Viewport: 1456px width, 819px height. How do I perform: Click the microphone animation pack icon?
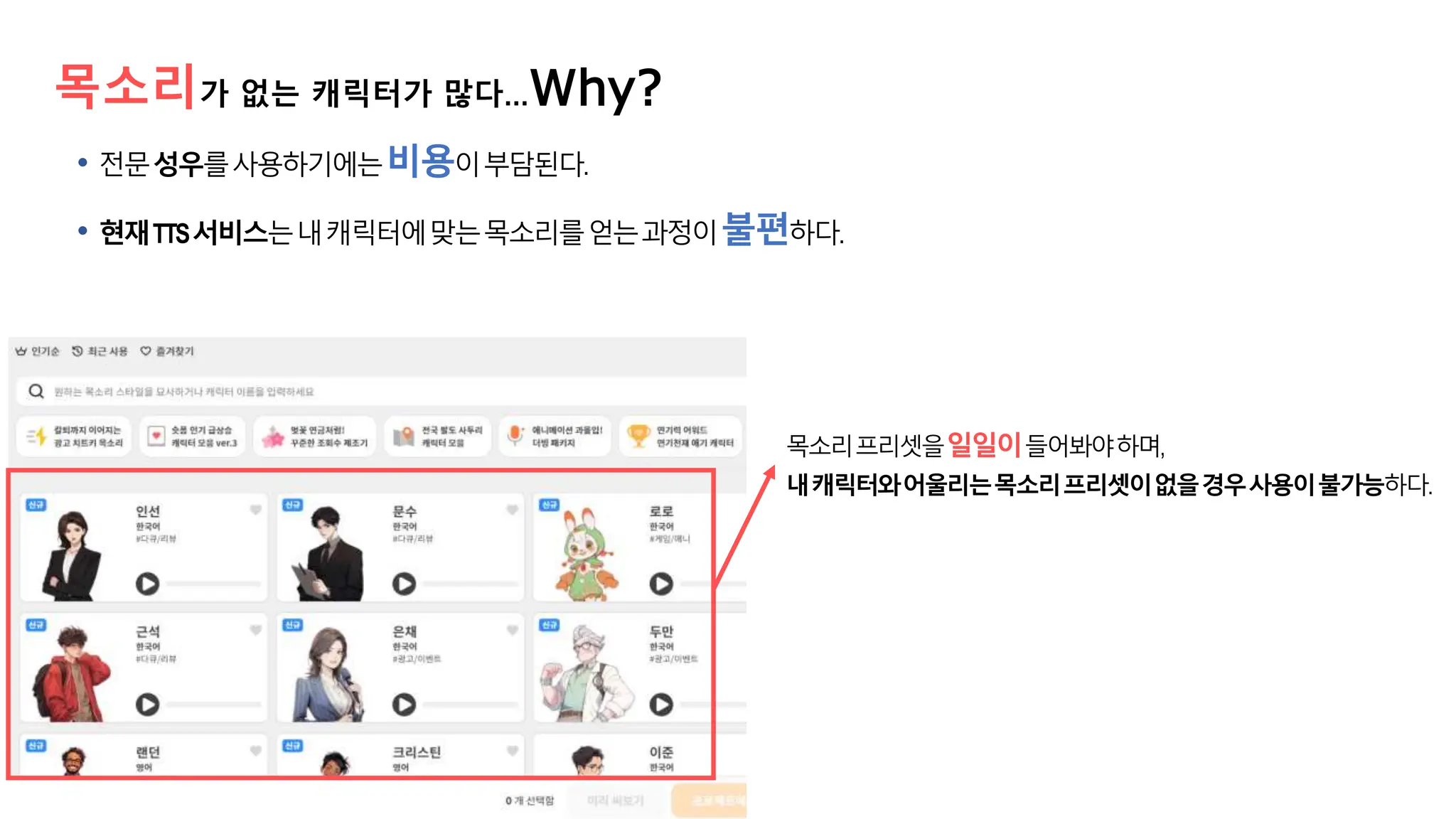point(515,436)
